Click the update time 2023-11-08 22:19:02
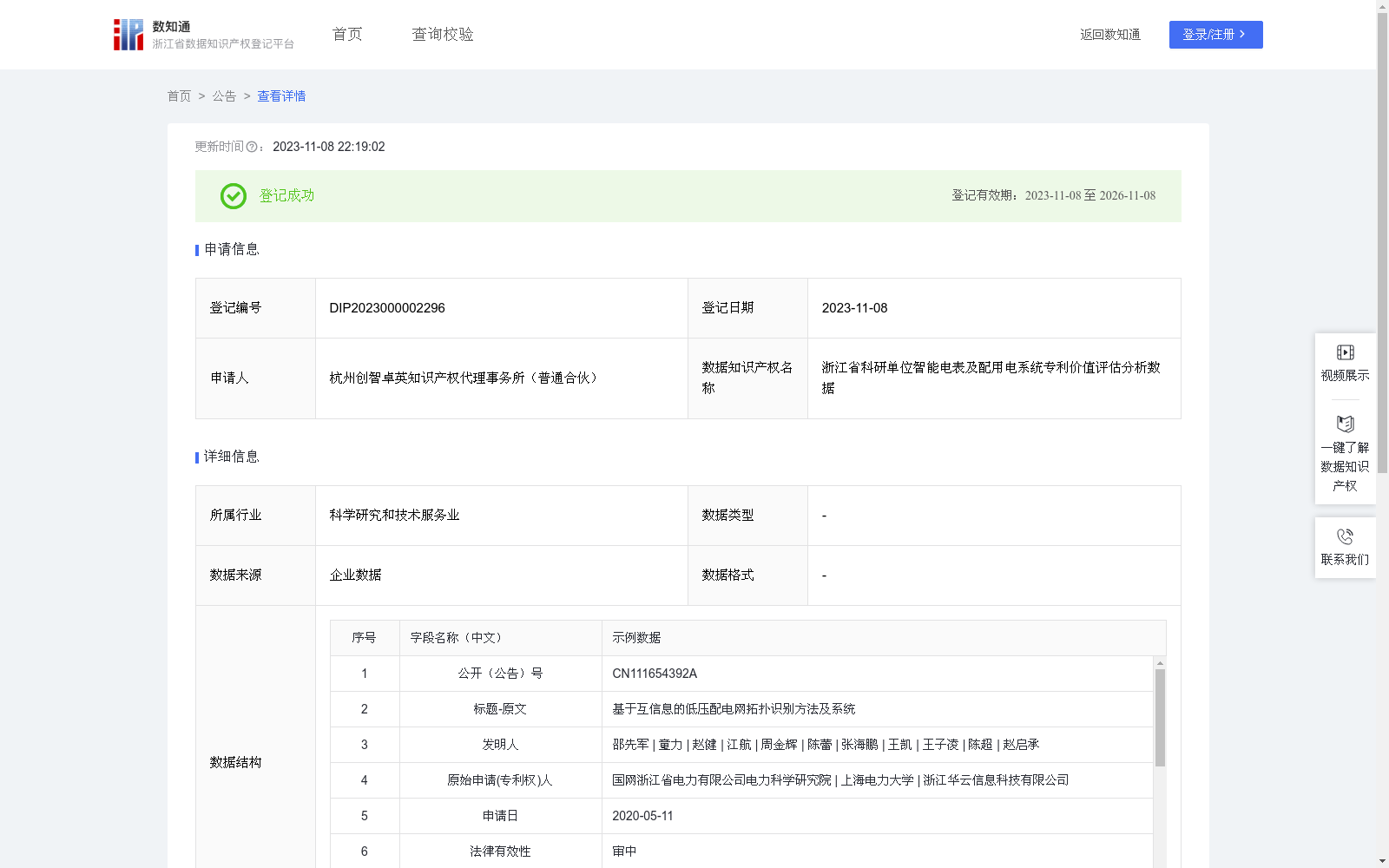Image resolution: width=1389 pixels, height=868 pixels. coord(329,148)
